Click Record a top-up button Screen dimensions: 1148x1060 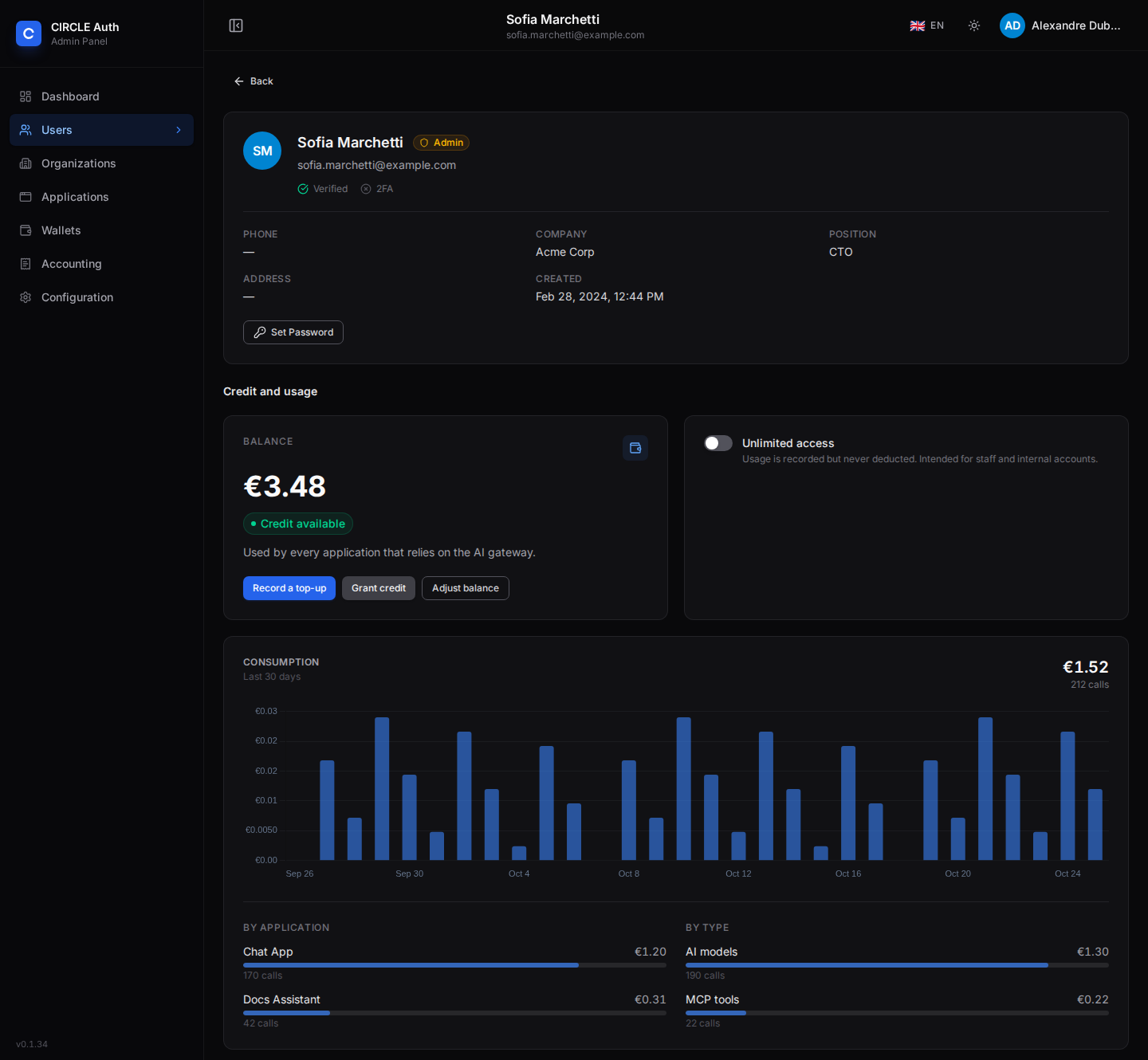tap(289, 588)
